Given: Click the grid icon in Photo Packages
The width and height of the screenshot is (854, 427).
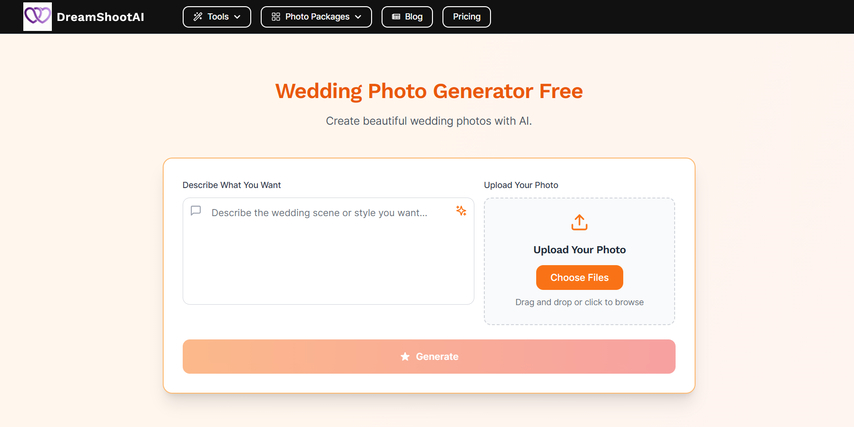Looking at the screenshot, I should pyautogui.click(x=276, y=17).
